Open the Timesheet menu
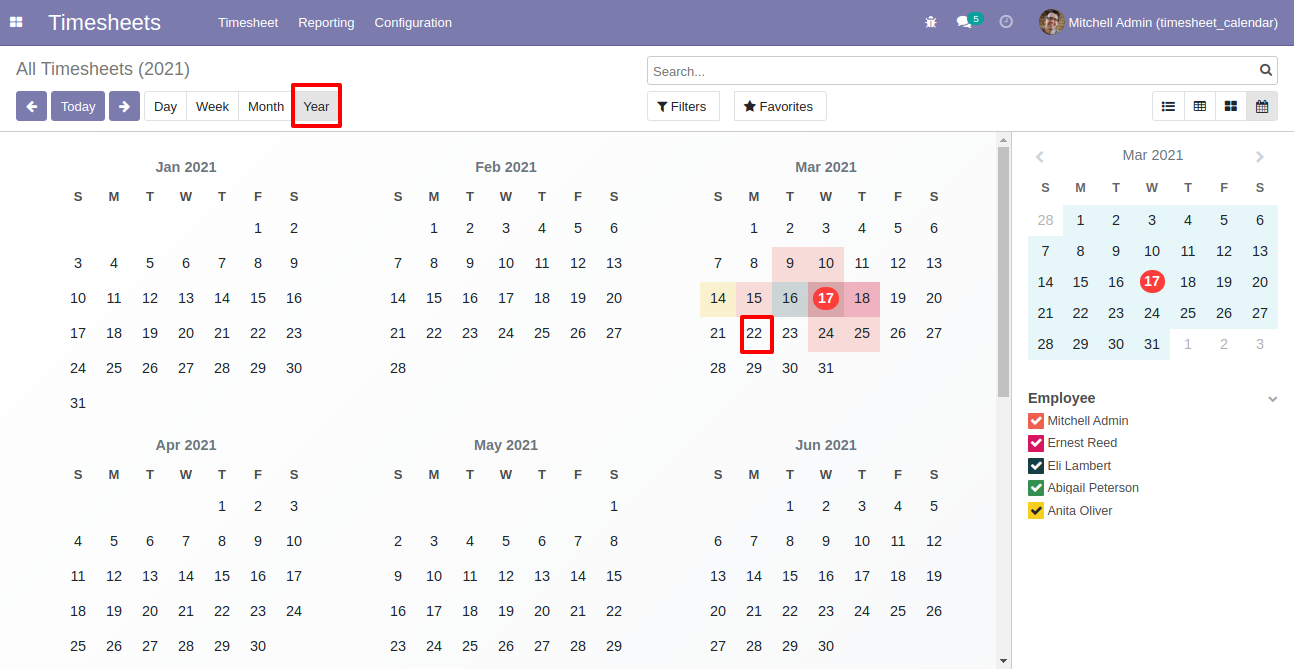This screenshot has width=1294, height=669. pyautogui.click(x=248, y=22)
